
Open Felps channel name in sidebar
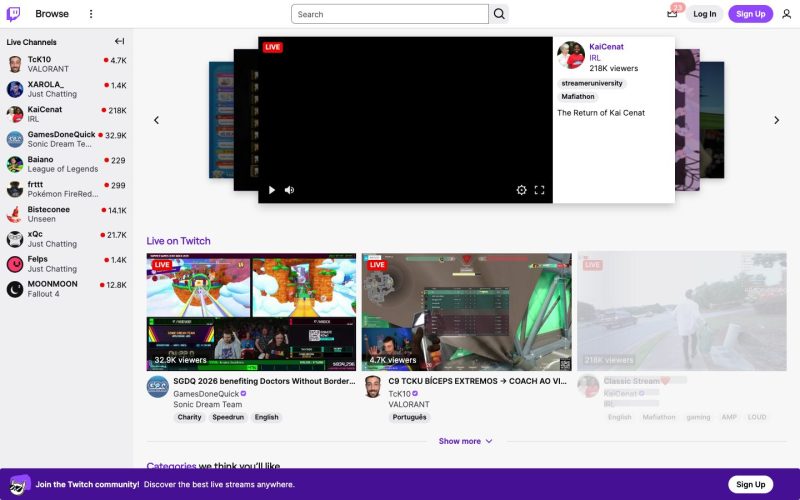pyautogui.click(x=37, y=259)
